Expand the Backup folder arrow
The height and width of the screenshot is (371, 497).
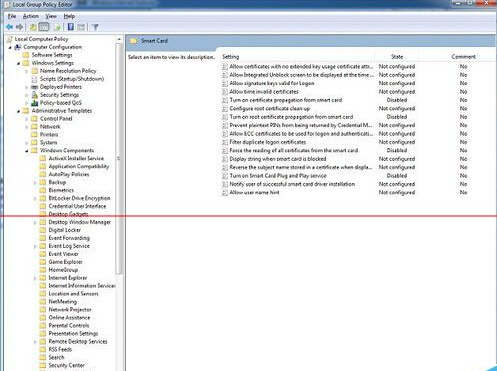coord(35,183)
